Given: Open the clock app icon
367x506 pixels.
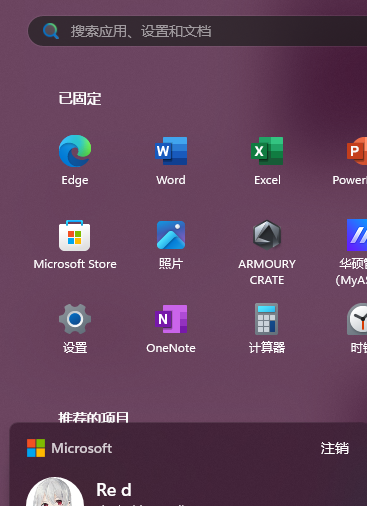Looking at the screenshot, I should (357, 319).
